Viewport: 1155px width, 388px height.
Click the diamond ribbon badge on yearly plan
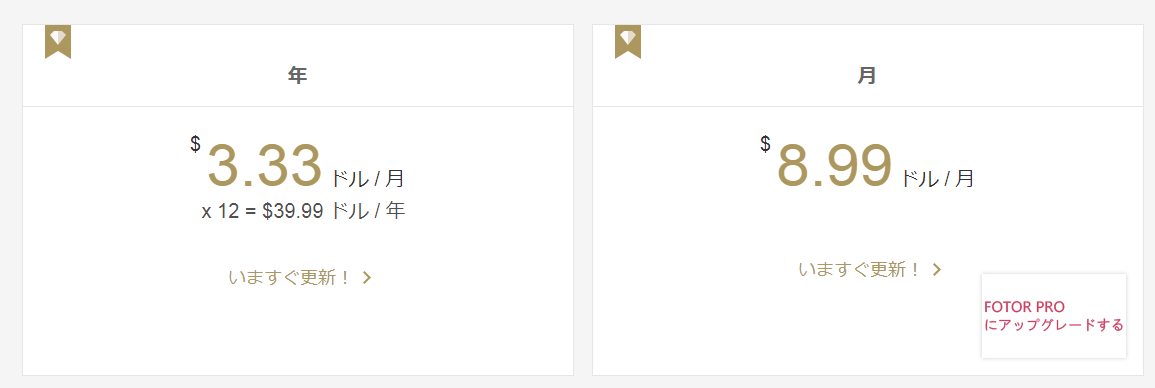tap(57, 41)
